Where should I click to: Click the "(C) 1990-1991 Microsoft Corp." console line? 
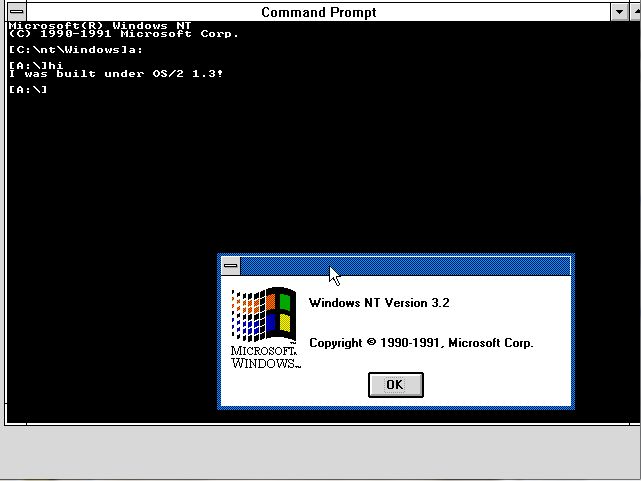123,34
